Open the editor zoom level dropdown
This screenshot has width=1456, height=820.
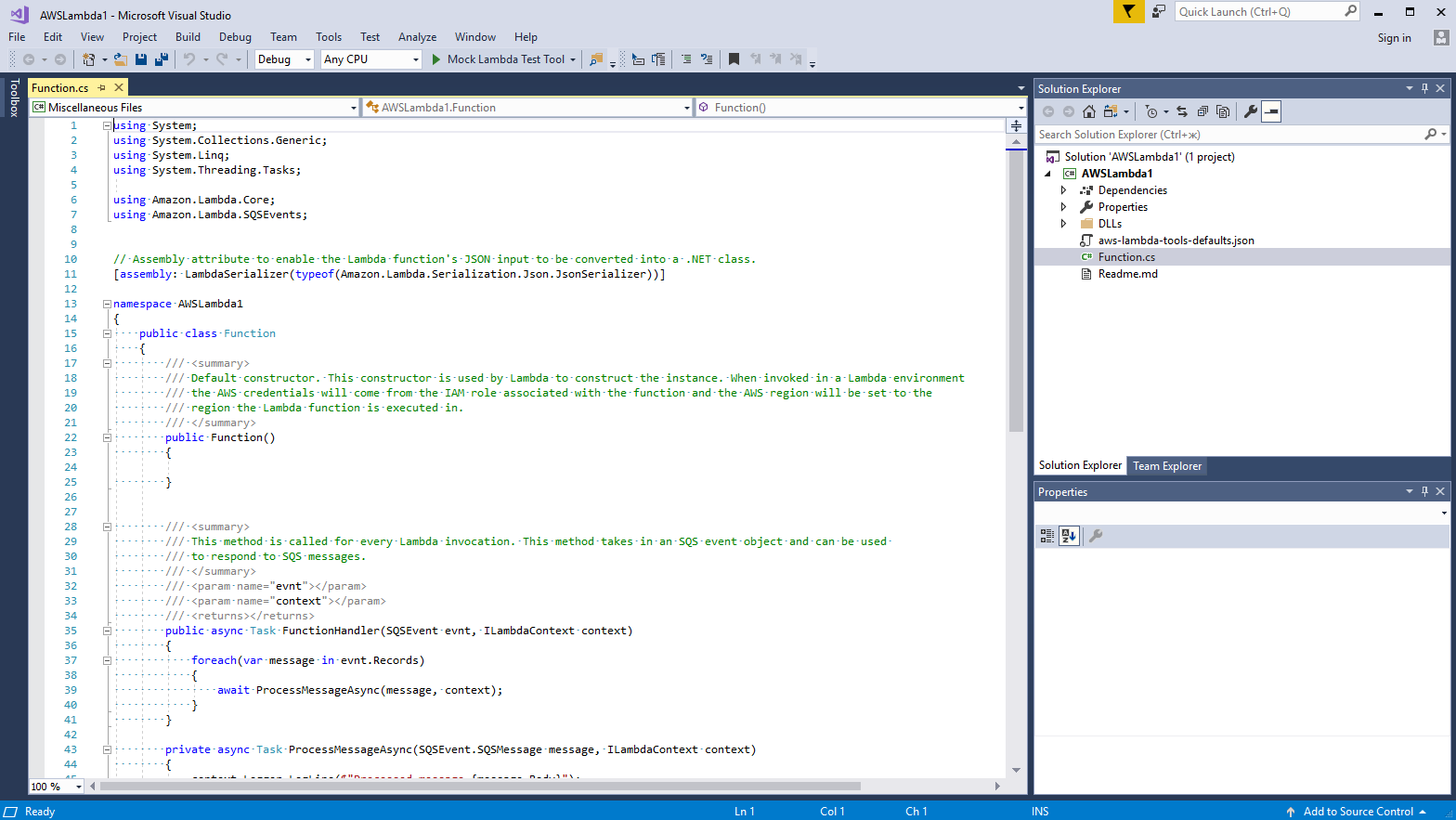79,787
